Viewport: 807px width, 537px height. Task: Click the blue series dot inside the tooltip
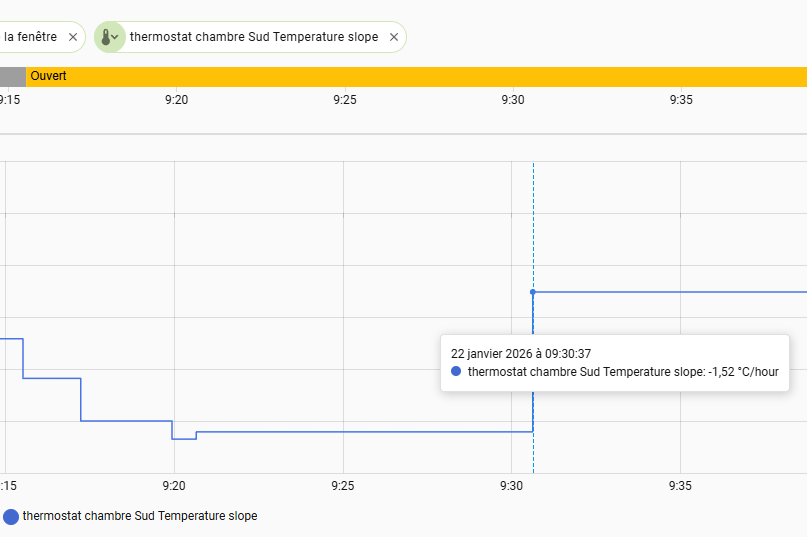point(456,372)
